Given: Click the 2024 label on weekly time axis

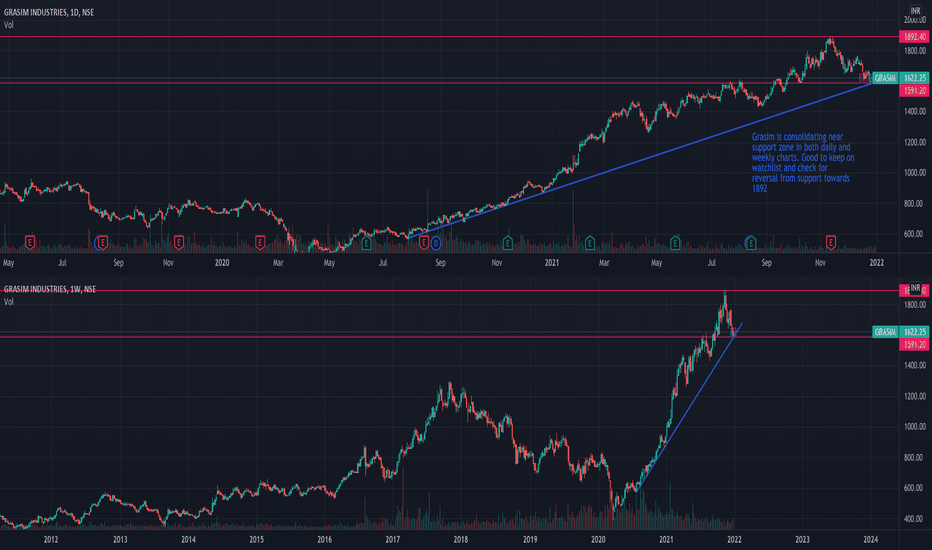Looking at the screenshot, I should tap(871, 540).
